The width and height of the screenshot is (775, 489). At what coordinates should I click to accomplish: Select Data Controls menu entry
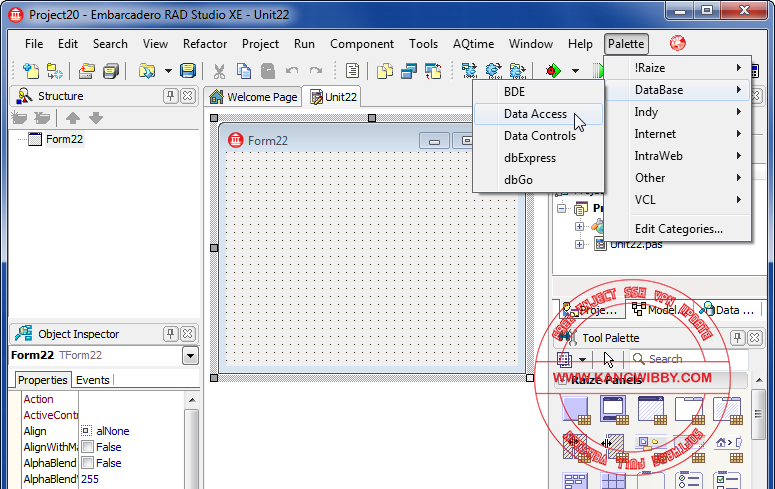tap(538, 136)
